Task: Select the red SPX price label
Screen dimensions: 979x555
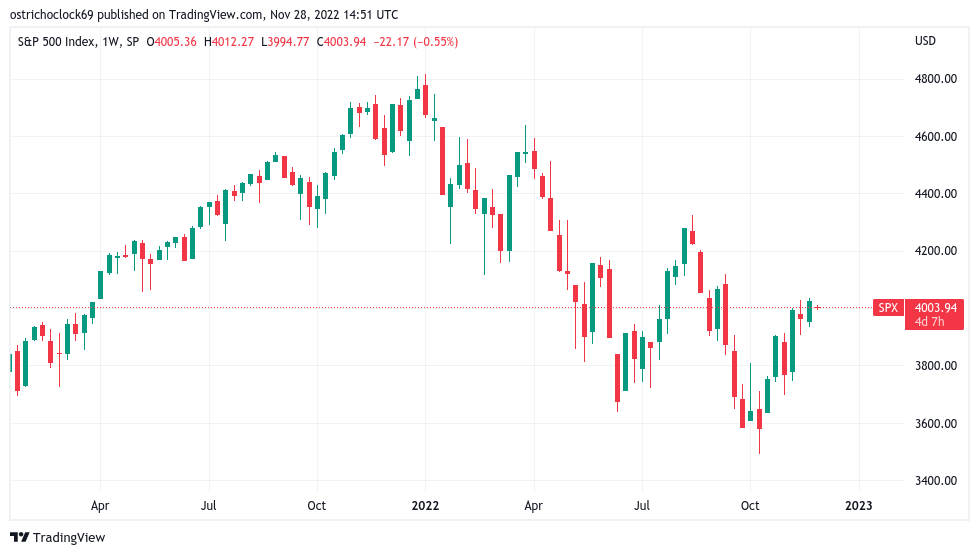Action: coord(888,308)
